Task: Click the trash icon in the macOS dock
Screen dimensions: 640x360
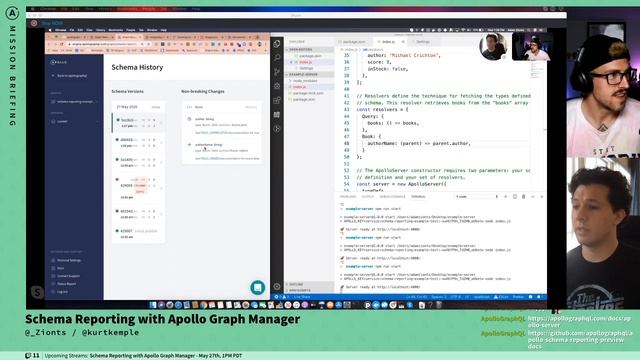Action: tap(439, 304)
